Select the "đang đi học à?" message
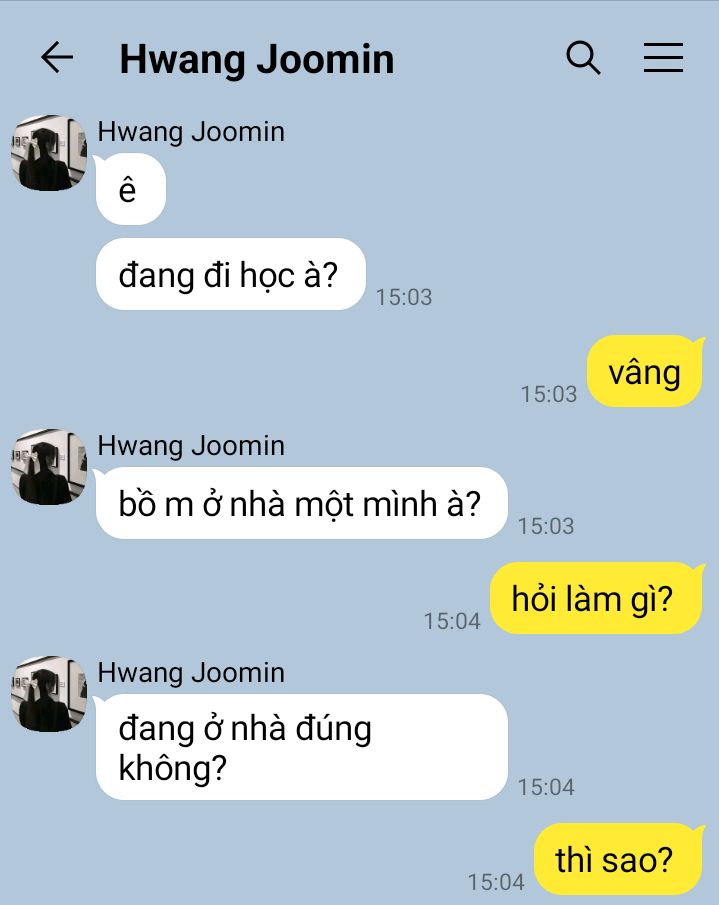 231,274
